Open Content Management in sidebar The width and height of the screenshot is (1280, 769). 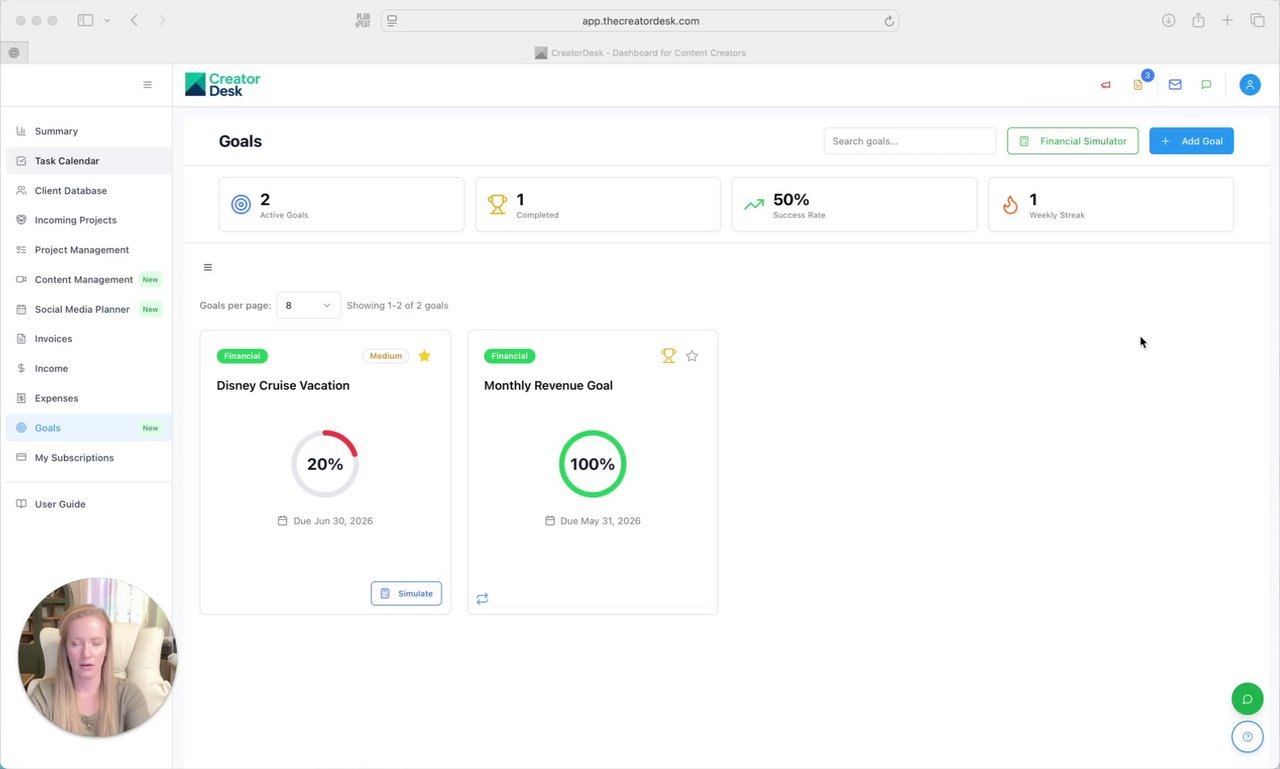coord(87,279)
